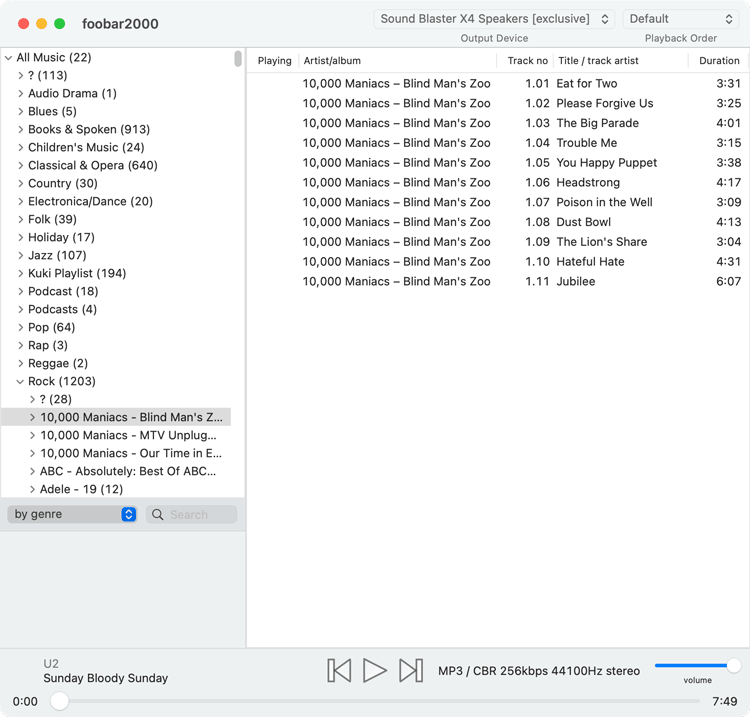Image resolution: width=750 pixels, height=717 pixels.
Task: Sort by Duration column header
Action: (719, 61)
